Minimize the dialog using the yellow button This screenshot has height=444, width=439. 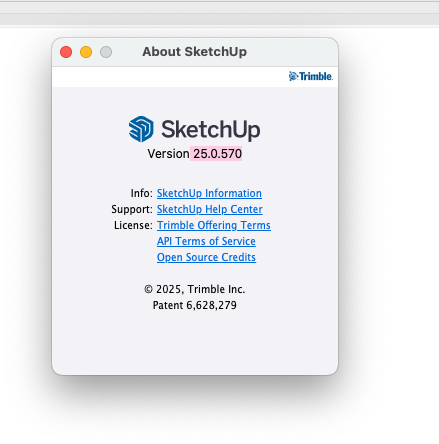tap(86, 52)
